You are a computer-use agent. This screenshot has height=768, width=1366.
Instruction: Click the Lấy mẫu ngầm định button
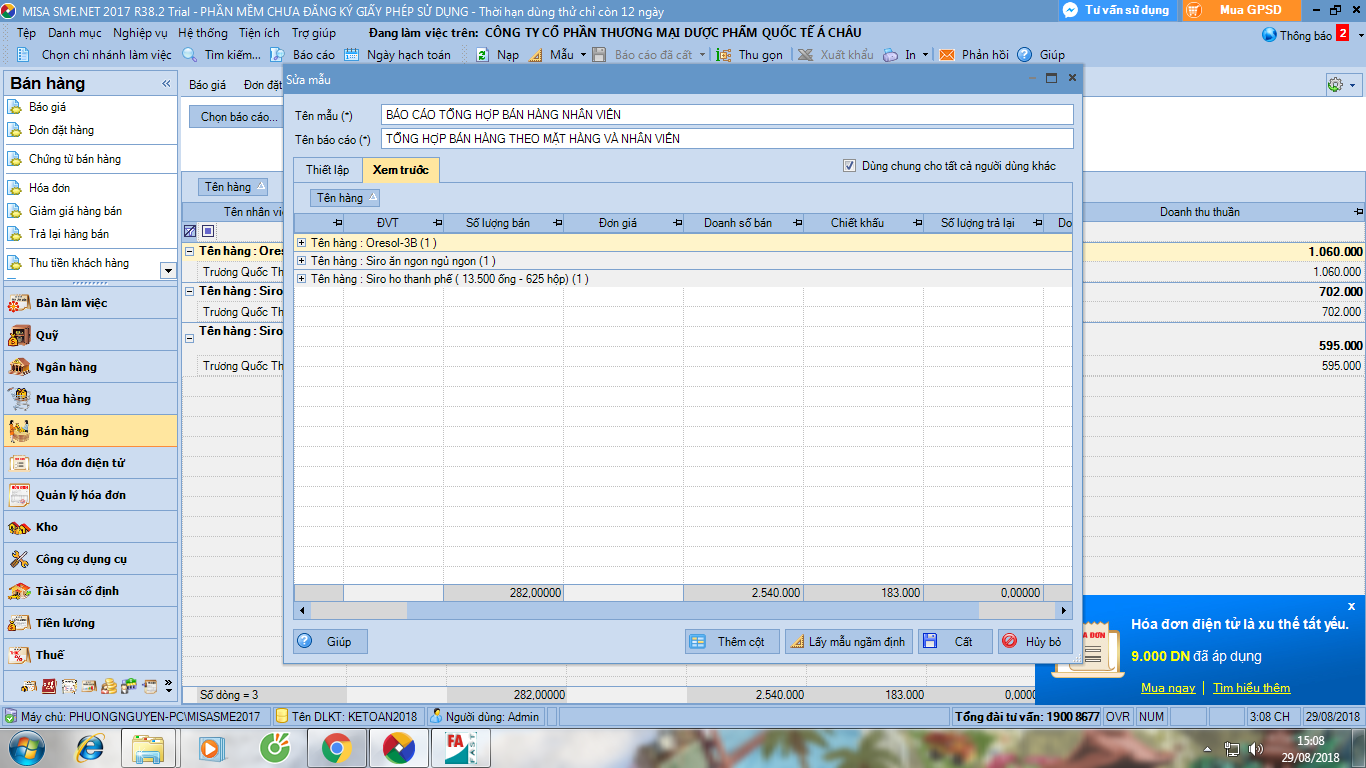(x=849, y=642)
